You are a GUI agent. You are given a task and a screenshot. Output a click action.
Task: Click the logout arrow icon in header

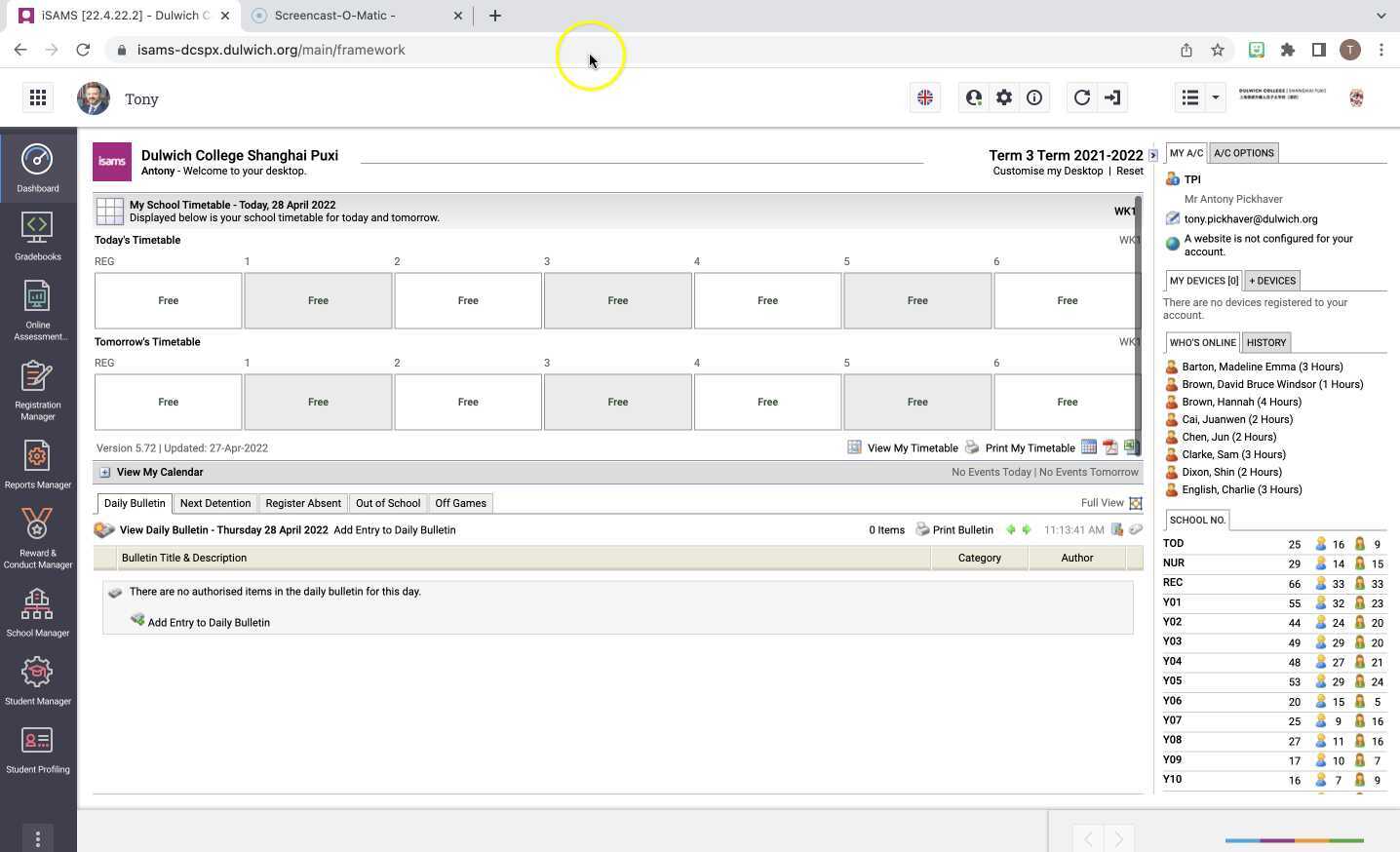pos(1112,97)
